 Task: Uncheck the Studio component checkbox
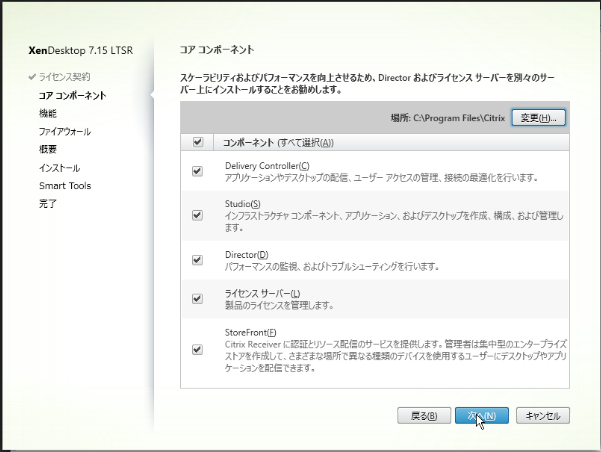pos(197,215)
